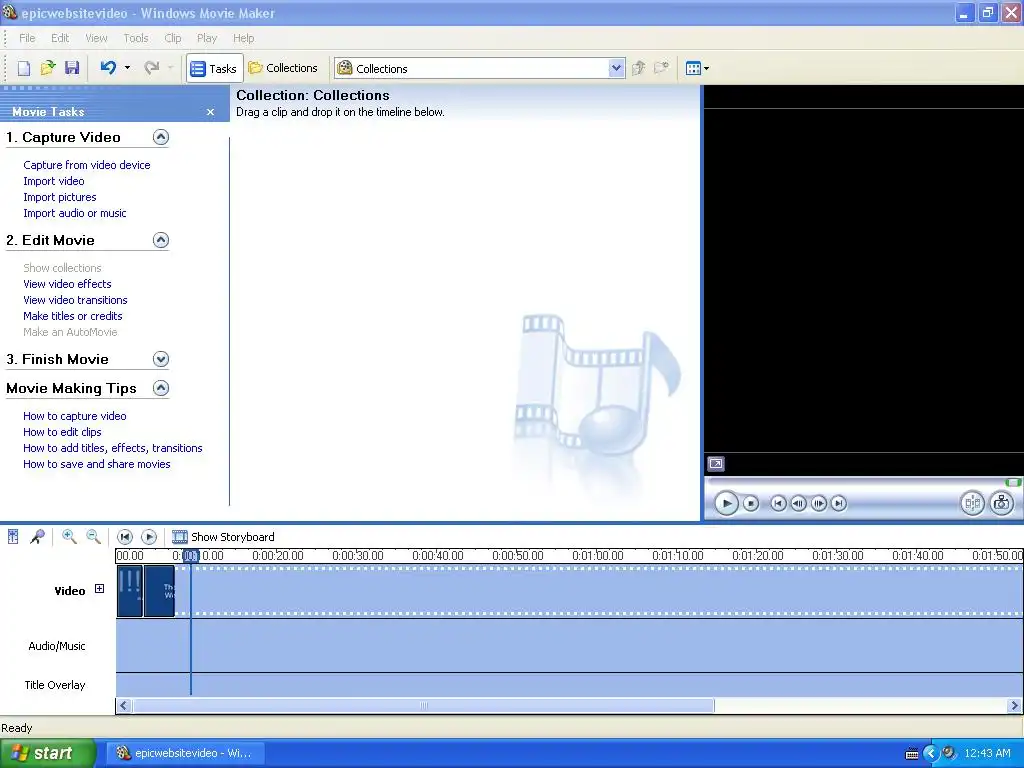Click Capture from video device link
This screenshot has height=768, width=1024.
[87, 165]
